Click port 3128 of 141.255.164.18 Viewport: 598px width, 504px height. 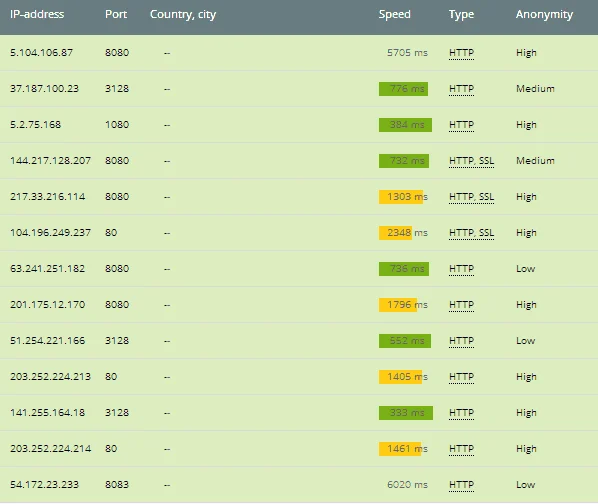(x=117, y=413)
